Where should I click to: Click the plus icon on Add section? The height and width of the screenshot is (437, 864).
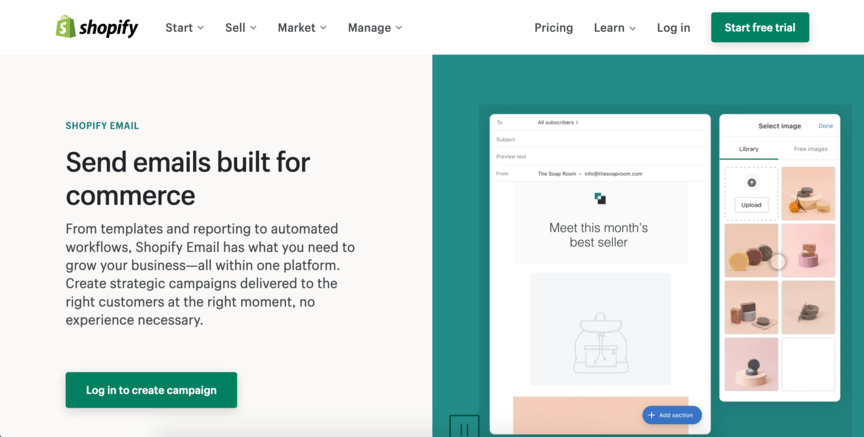pos(651,415)
